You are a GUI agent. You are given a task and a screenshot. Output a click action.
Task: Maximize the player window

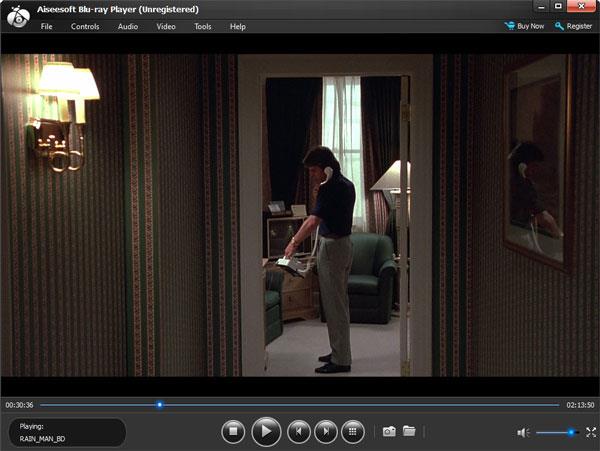558,6
